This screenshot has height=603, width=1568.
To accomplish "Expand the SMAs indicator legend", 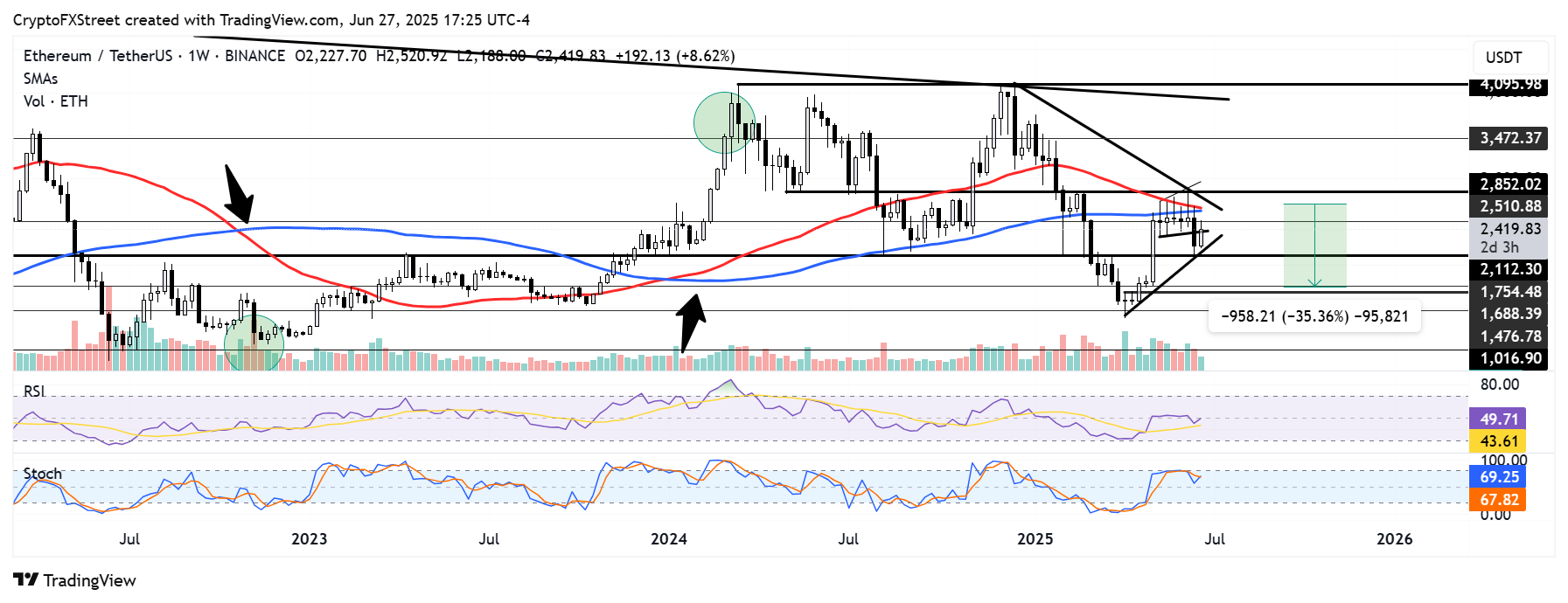I will [x=41, y=79].
